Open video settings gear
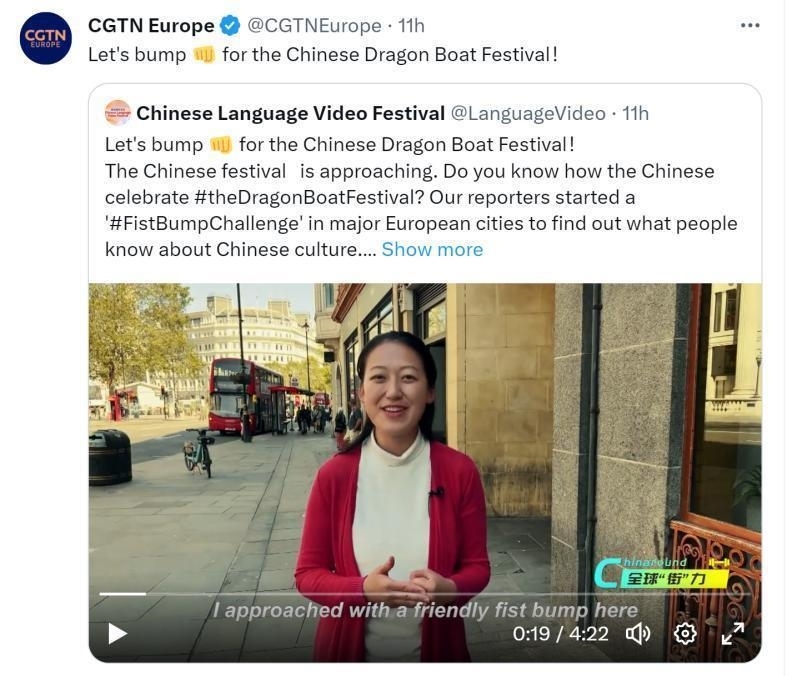 [685, 634]
